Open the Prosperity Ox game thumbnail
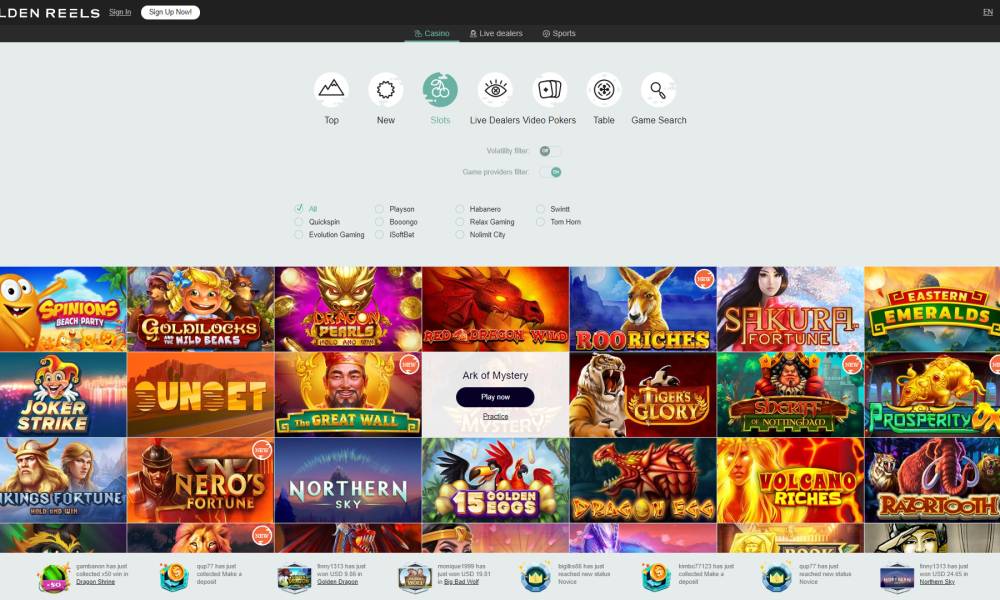Viewport: 1000px width, 600px height. pyautogui.click(x=932, y=395)
